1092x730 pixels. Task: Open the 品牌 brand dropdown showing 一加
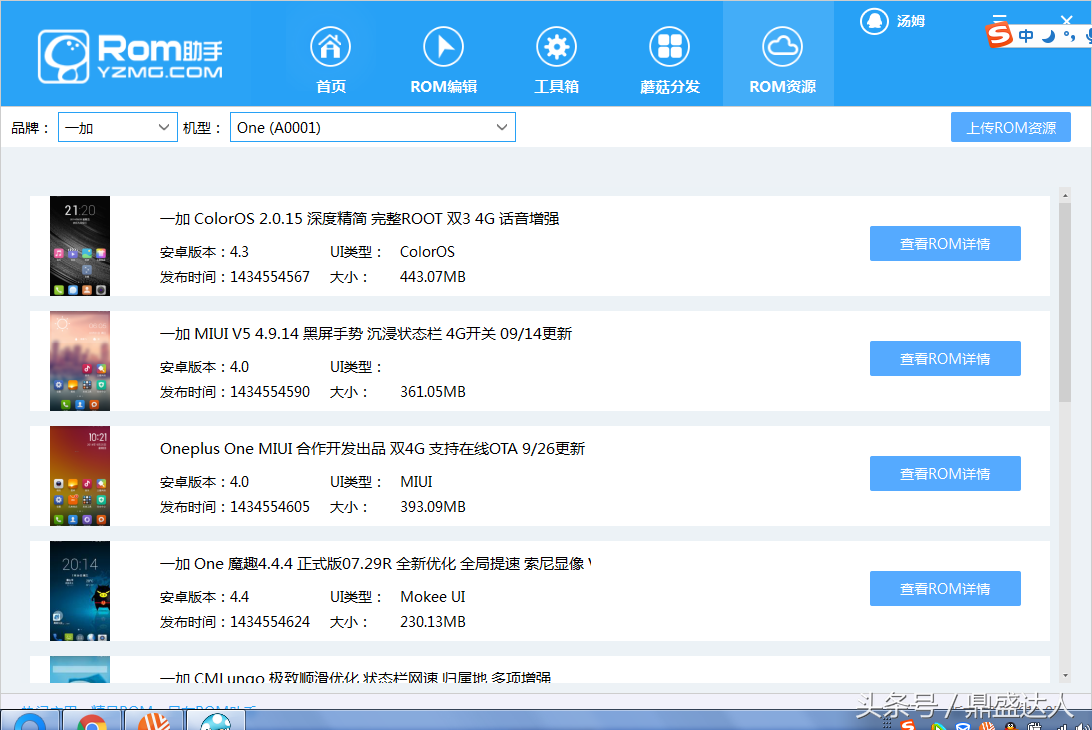[x=117, y=127]
